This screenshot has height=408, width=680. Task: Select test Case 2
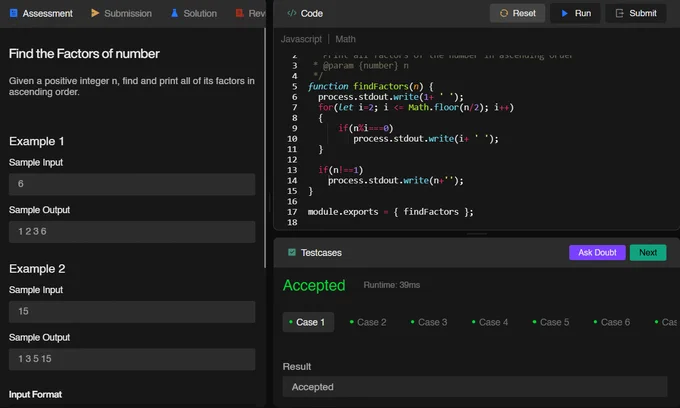coord(368,322)
